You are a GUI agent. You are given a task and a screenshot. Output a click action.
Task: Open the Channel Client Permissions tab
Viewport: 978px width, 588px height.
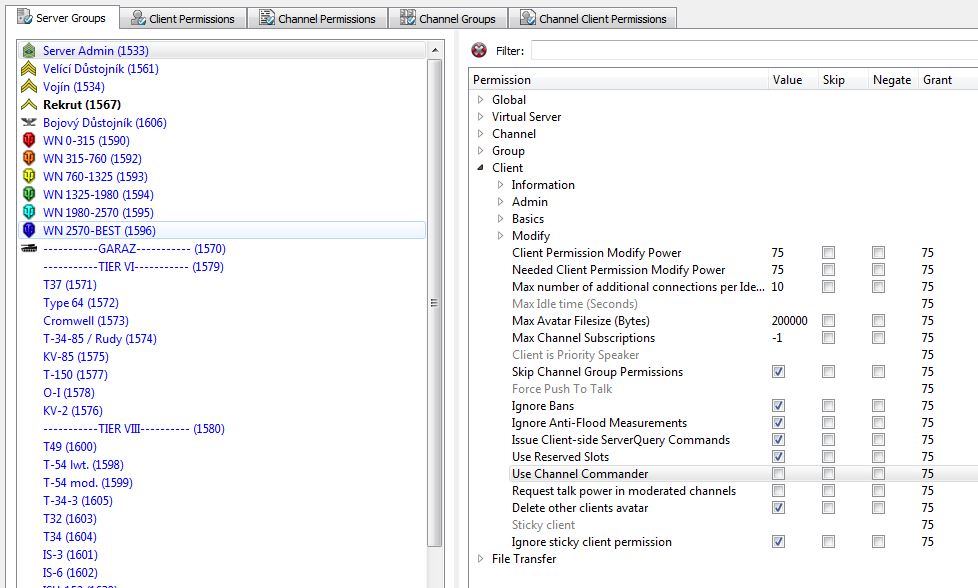(593, 18)
